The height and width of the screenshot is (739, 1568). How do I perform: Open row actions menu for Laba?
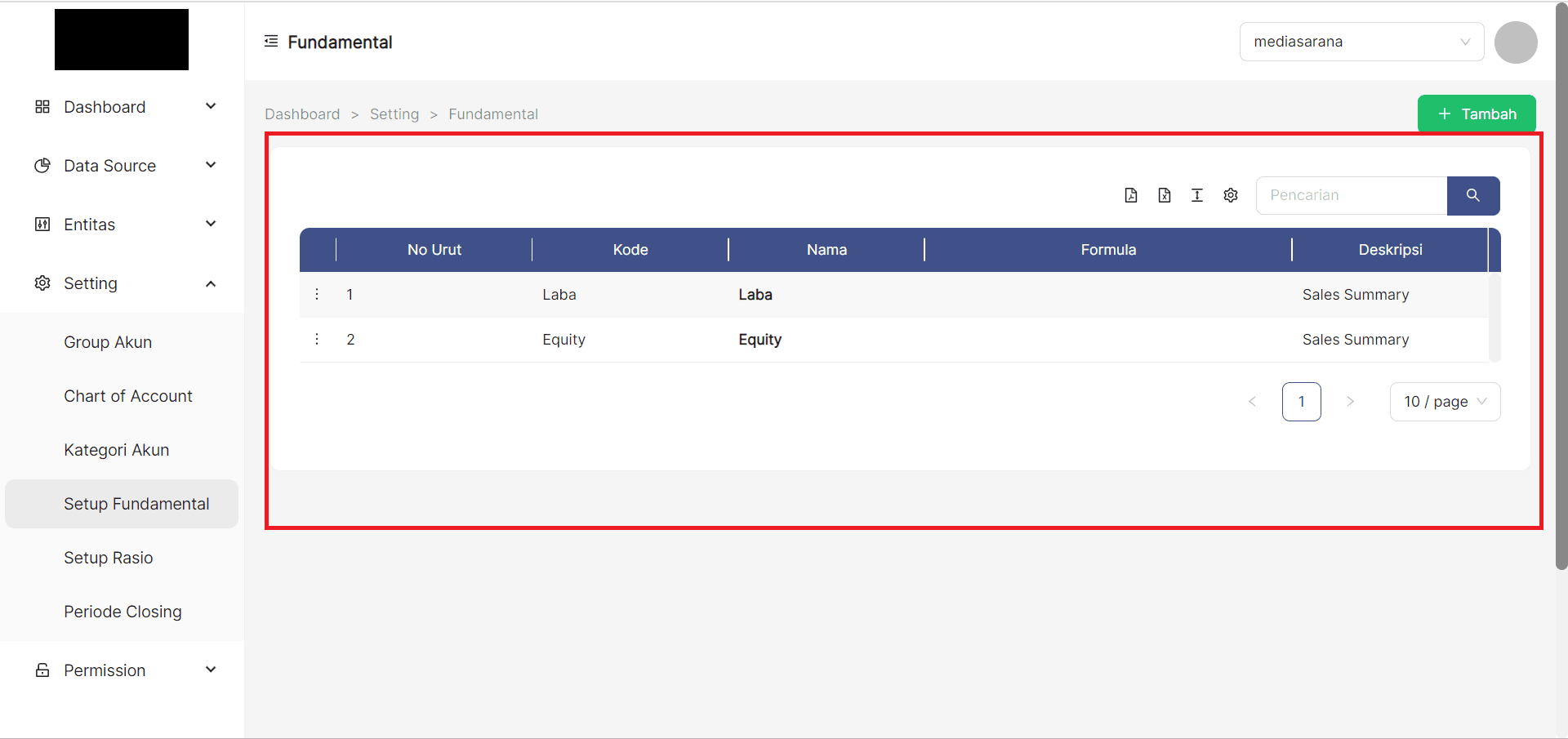coord(317,294)
